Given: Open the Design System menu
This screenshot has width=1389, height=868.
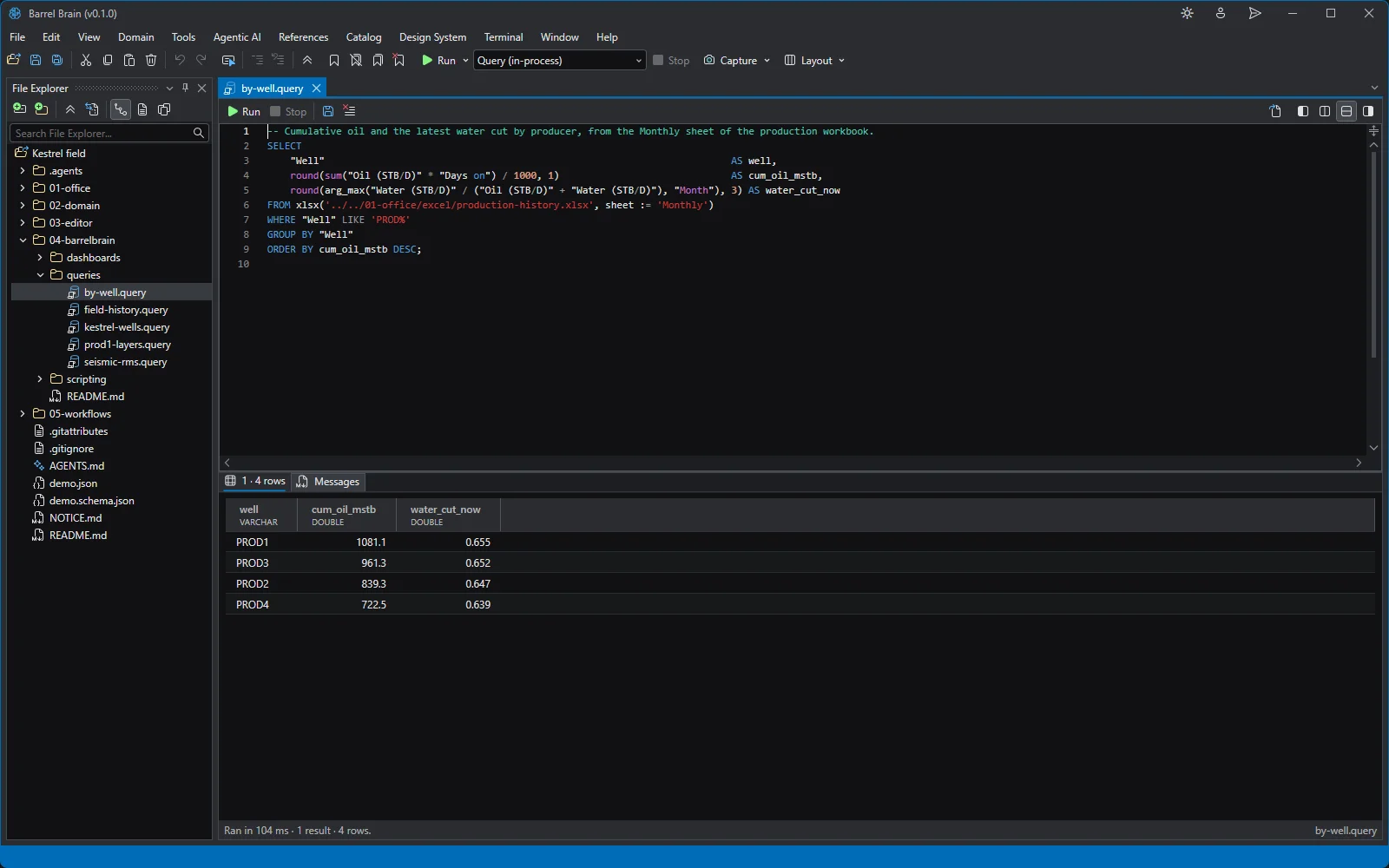Looking at the screenshot, I should (x=432, y=37).
